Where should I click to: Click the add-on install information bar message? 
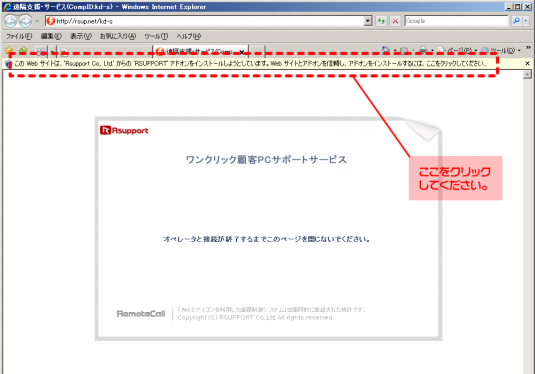click(x=250, y=63)
